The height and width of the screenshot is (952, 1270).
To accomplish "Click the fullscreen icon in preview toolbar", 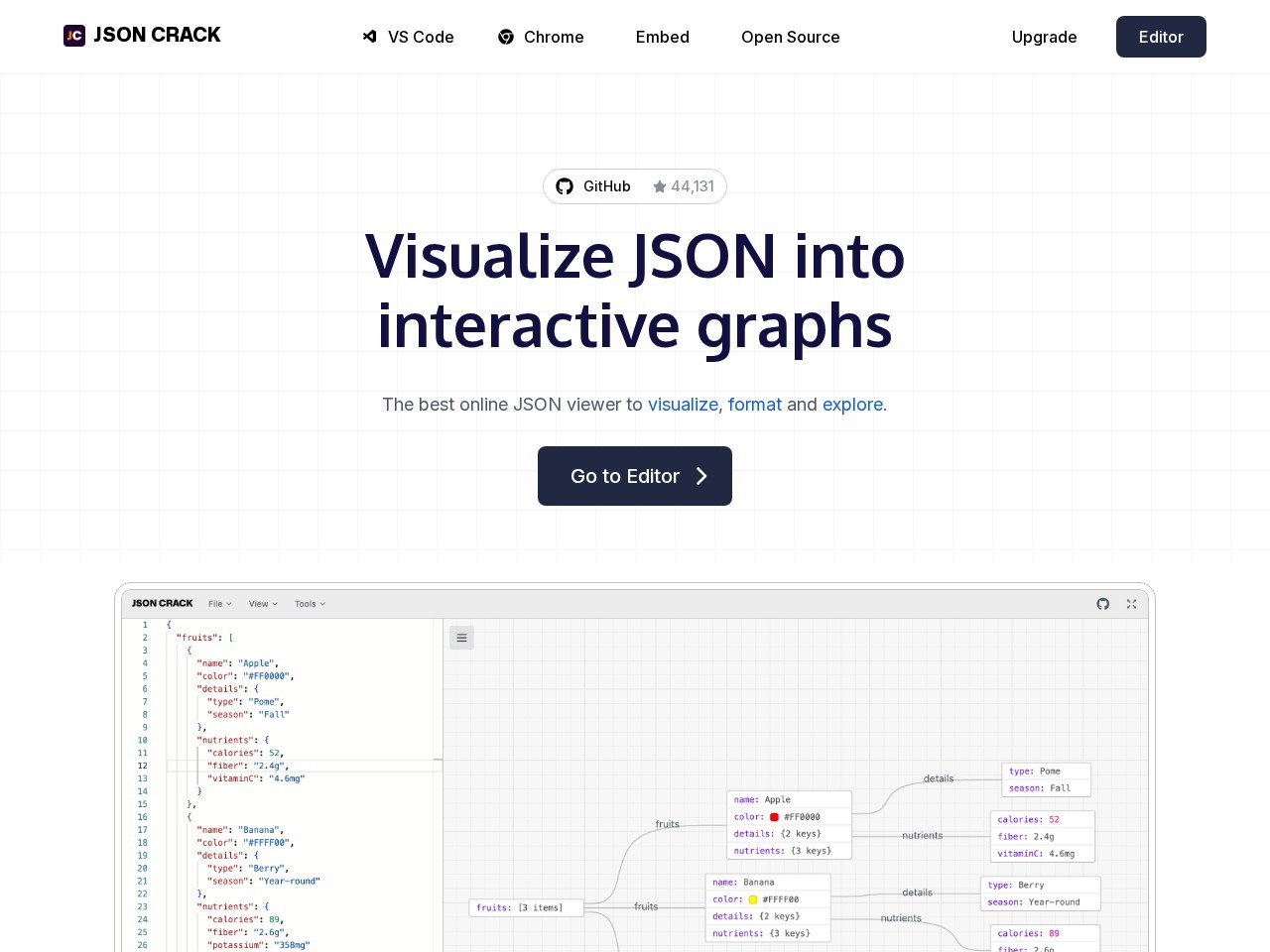I will pos(1131,604).
